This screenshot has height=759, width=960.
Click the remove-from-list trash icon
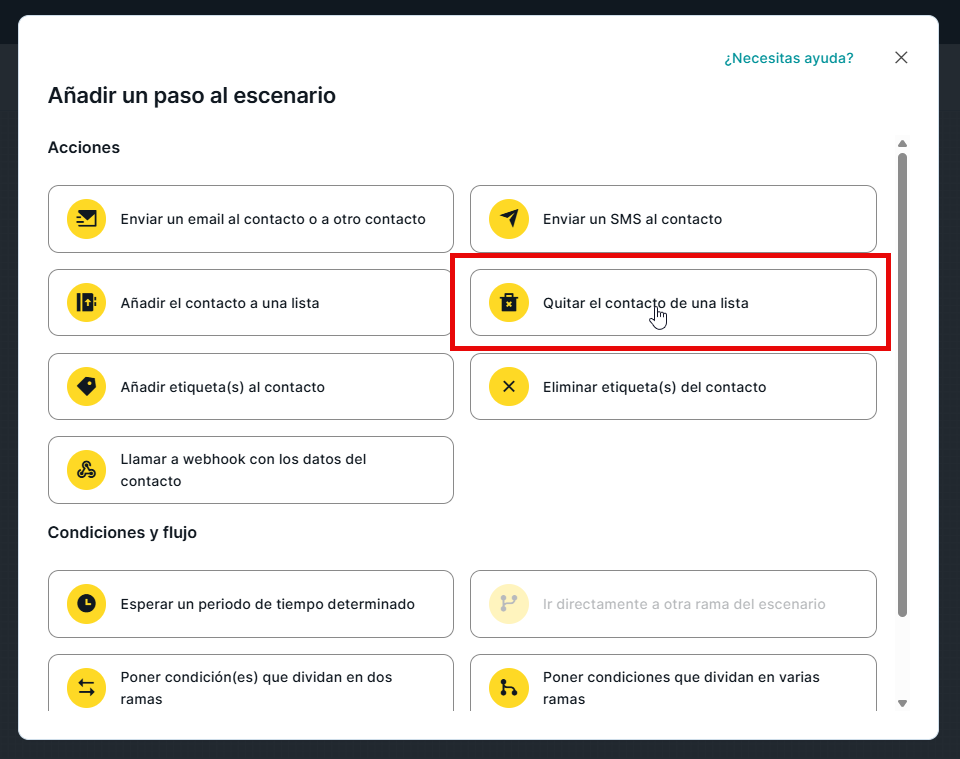pyautogui.click(x=509, y=302)
